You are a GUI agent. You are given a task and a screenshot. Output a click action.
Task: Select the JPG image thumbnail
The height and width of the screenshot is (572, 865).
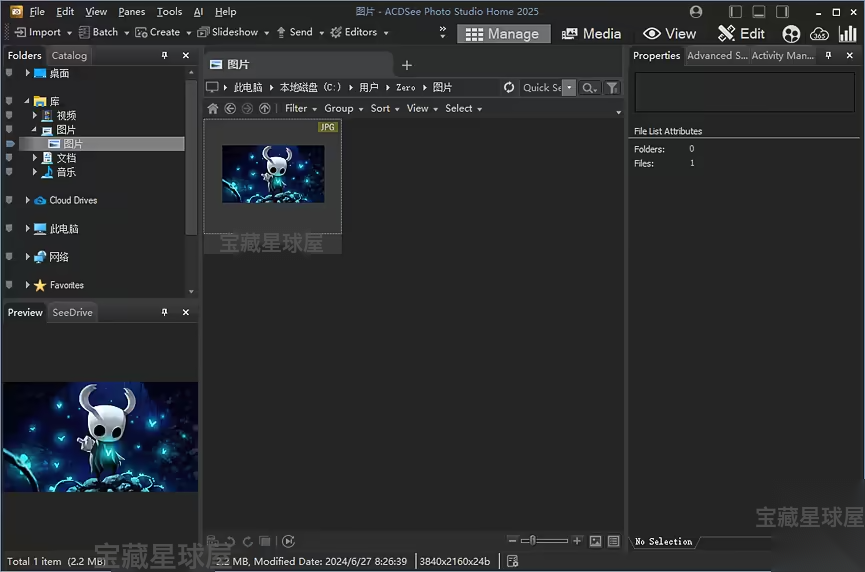[x=273, y=174]
